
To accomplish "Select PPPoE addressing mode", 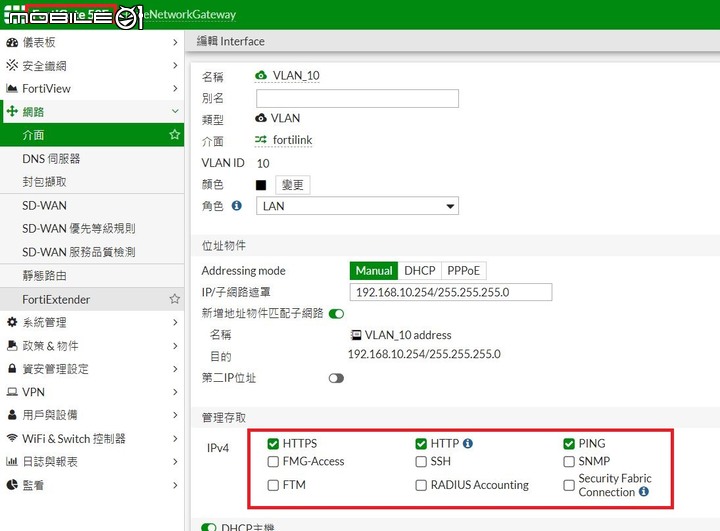I will 463,271.
